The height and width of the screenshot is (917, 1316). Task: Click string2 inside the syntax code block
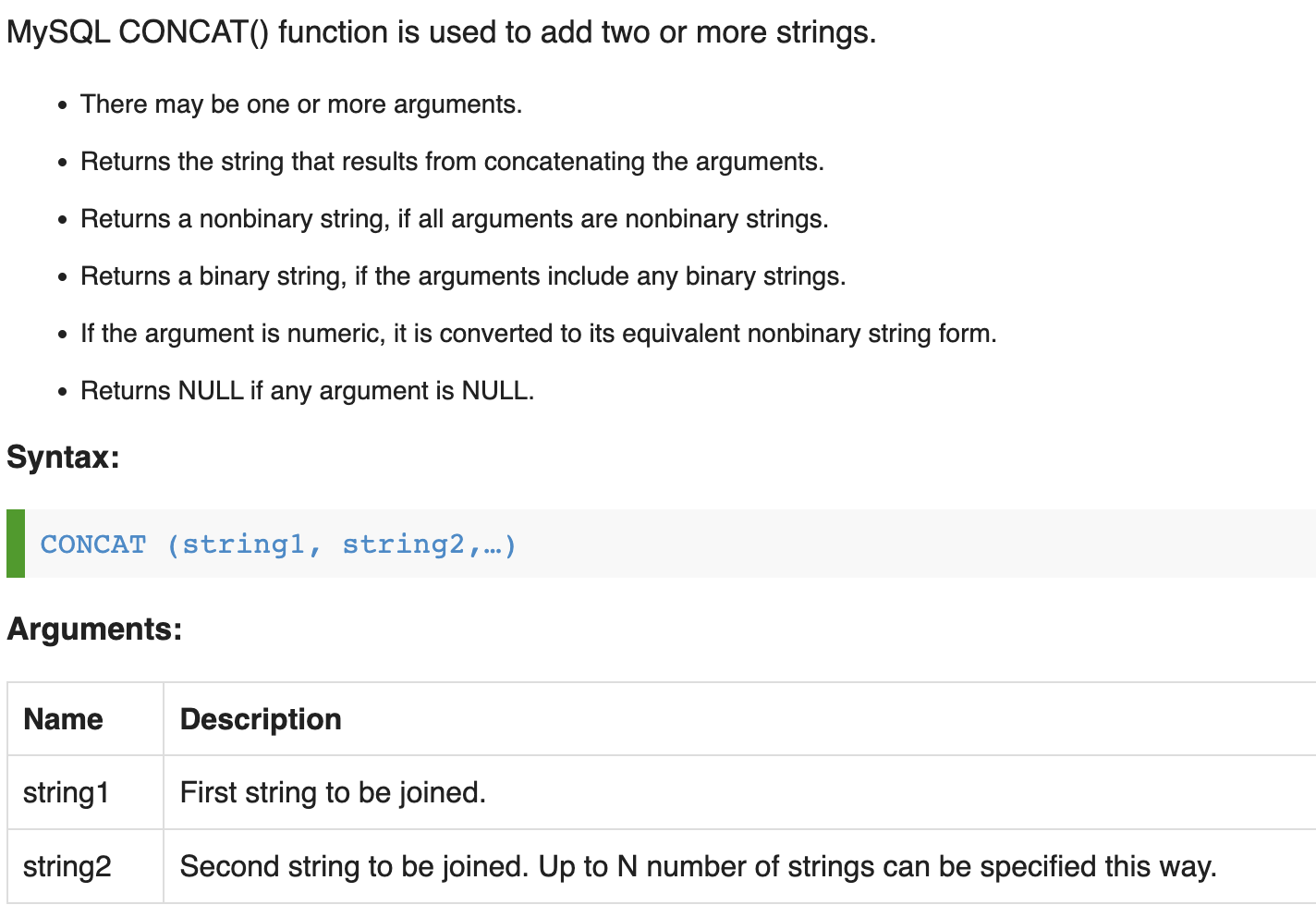403,544
